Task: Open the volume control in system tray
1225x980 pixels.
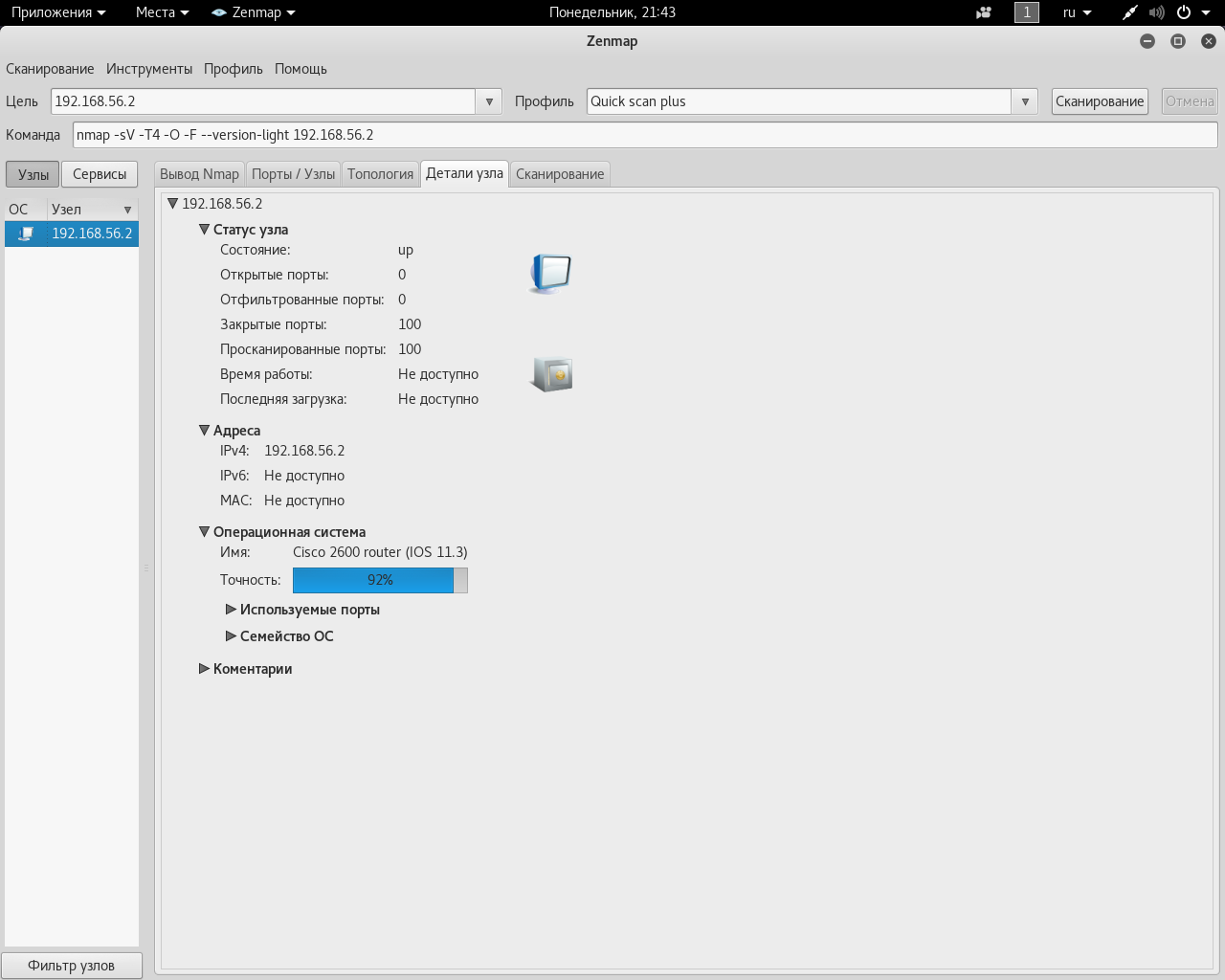Action: pos(1156,12)
